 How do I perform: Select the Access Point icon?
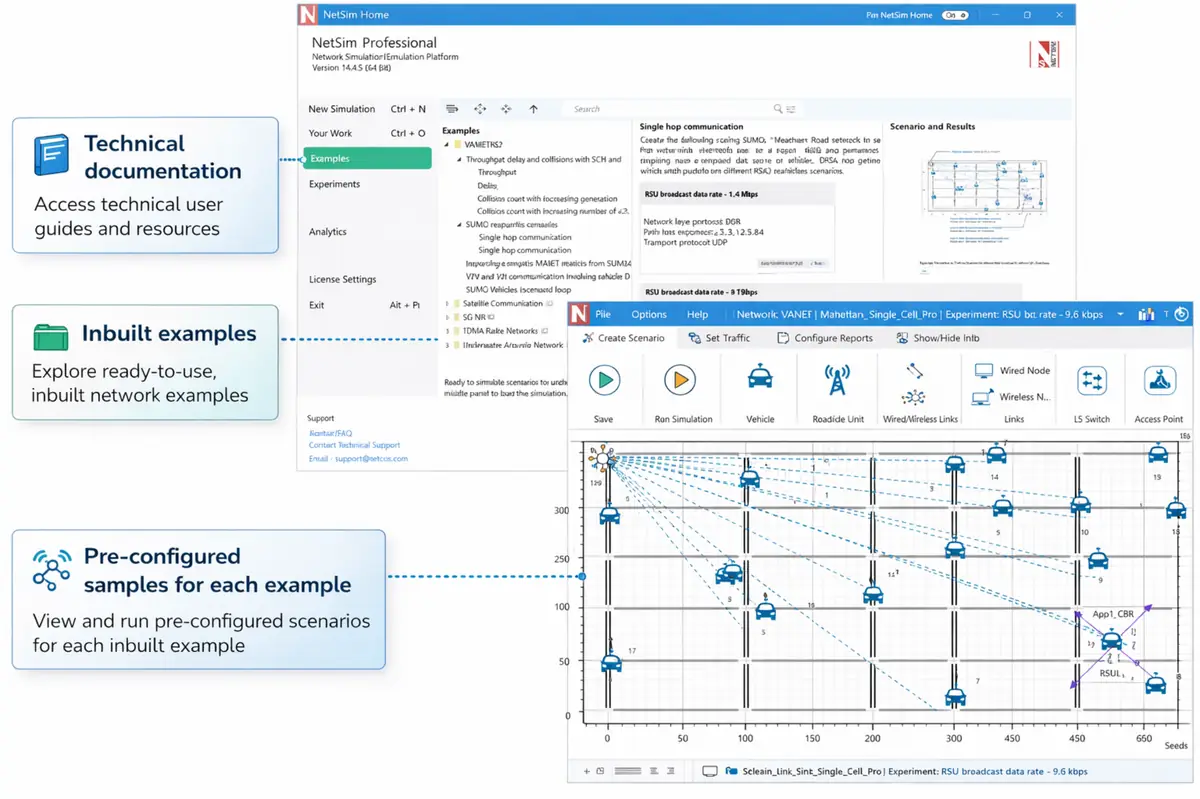tap(1159, 381)
